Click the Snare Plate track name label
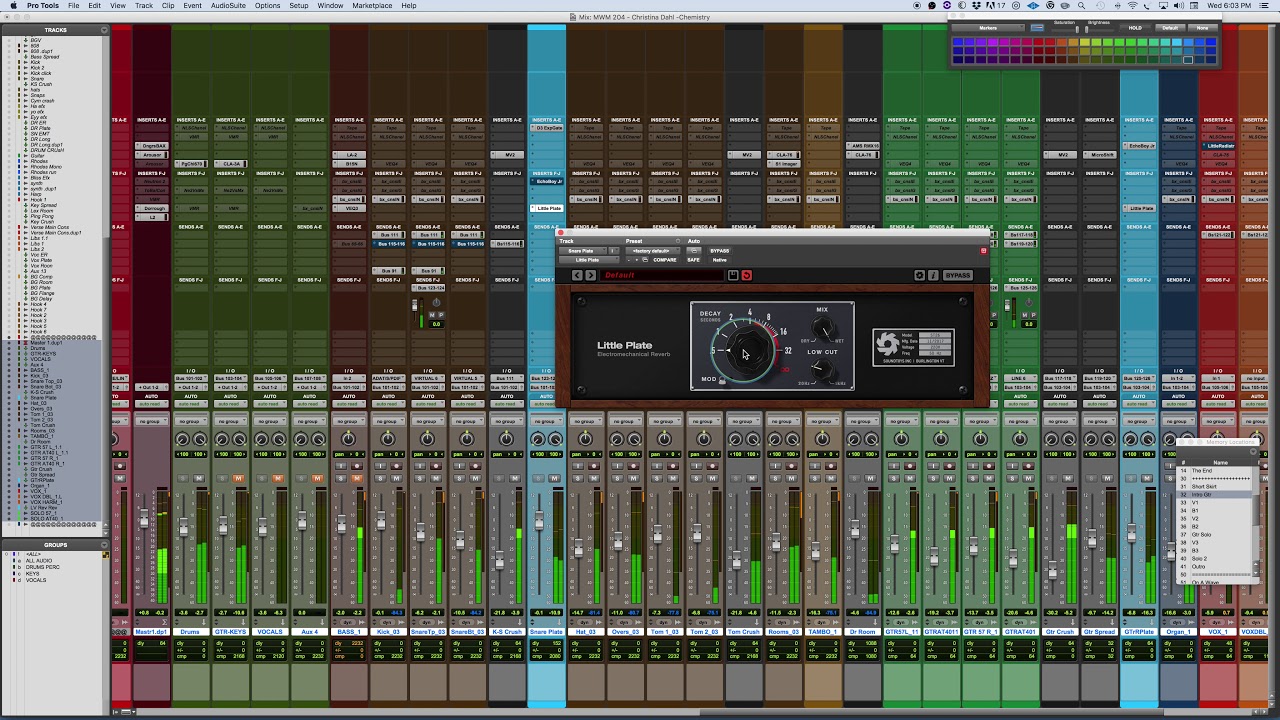The height and width of the screenshot is (720, 1280). [x=546, y=632]
